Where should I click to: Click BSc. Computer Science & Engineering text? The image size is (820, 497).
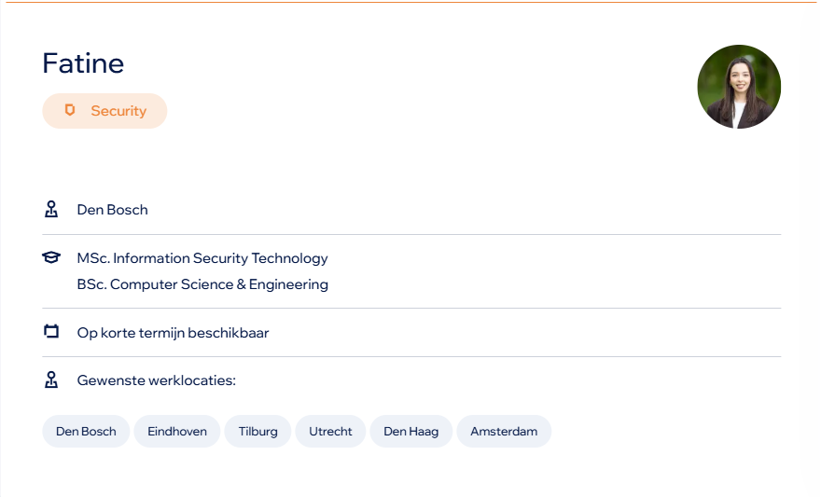tap(202, 284)
